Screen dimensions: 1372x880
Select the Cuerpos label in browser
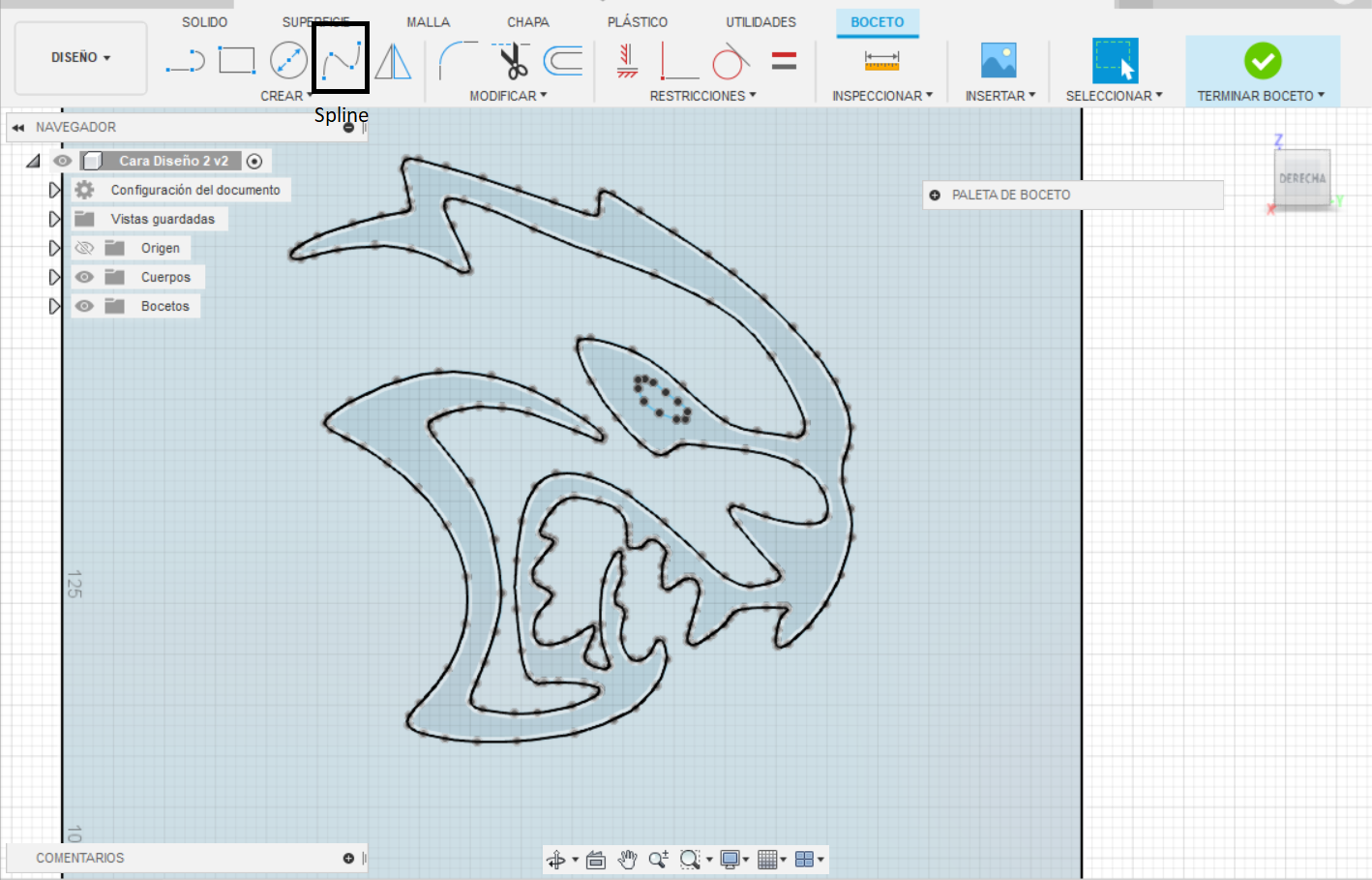click(x=165, y=277)
